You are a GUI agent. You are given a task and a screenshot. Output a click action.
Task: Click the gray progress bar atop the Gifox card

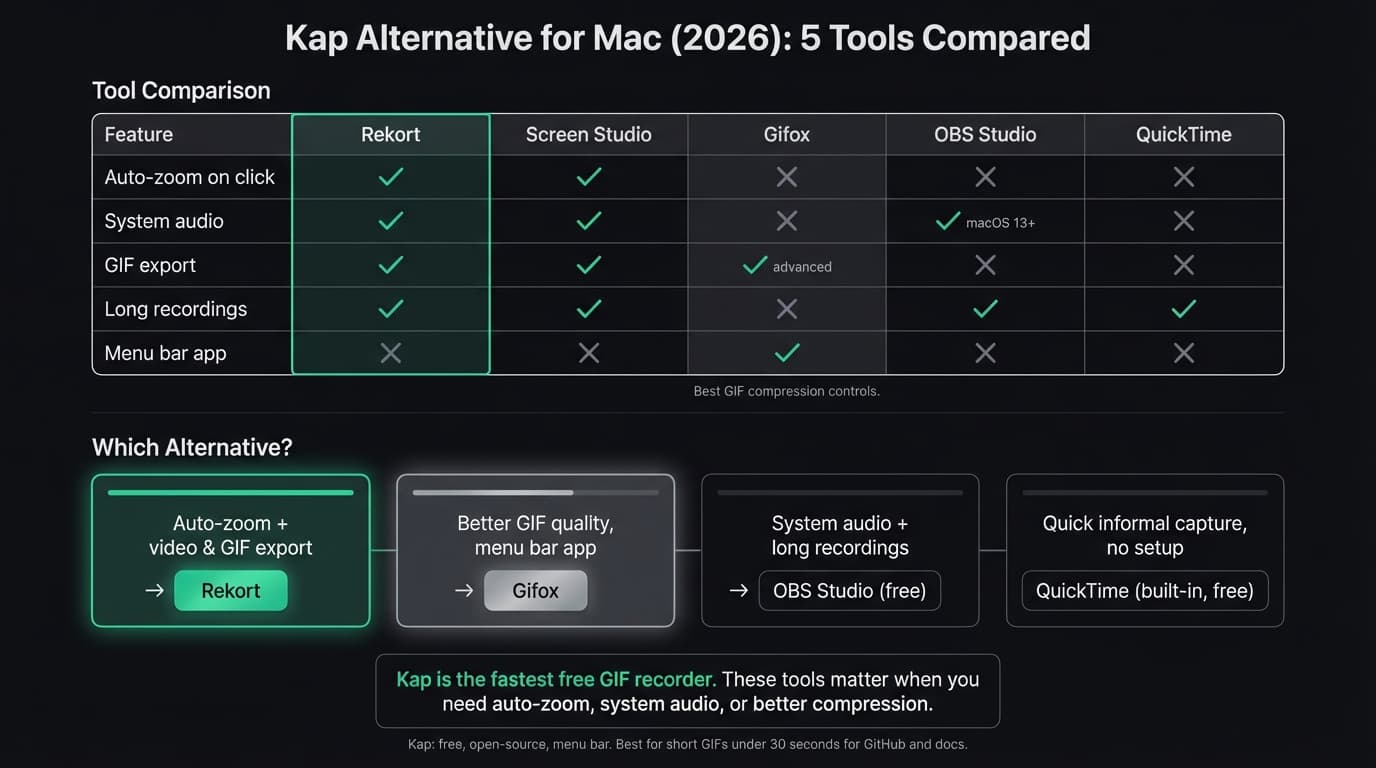(x=535, y=492)
